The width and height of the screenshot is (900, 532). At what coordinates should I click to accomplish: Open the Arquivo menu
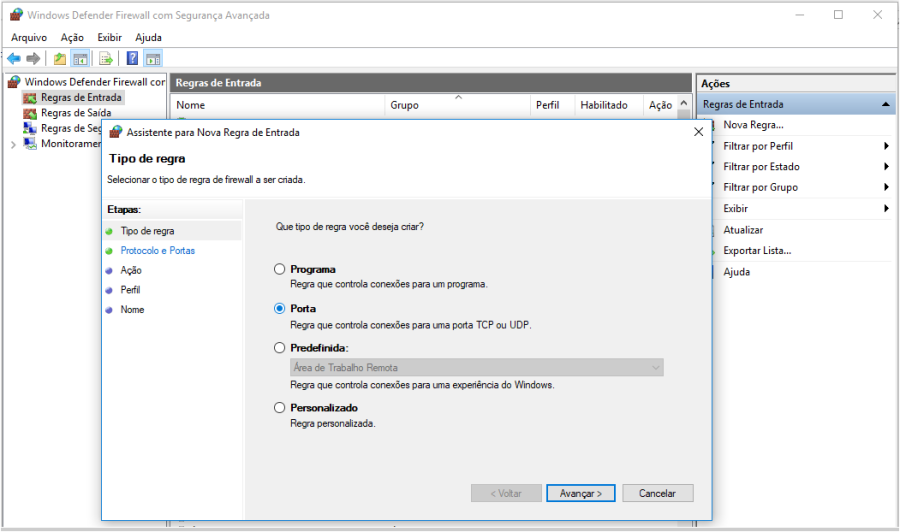[x=29, y=37]
